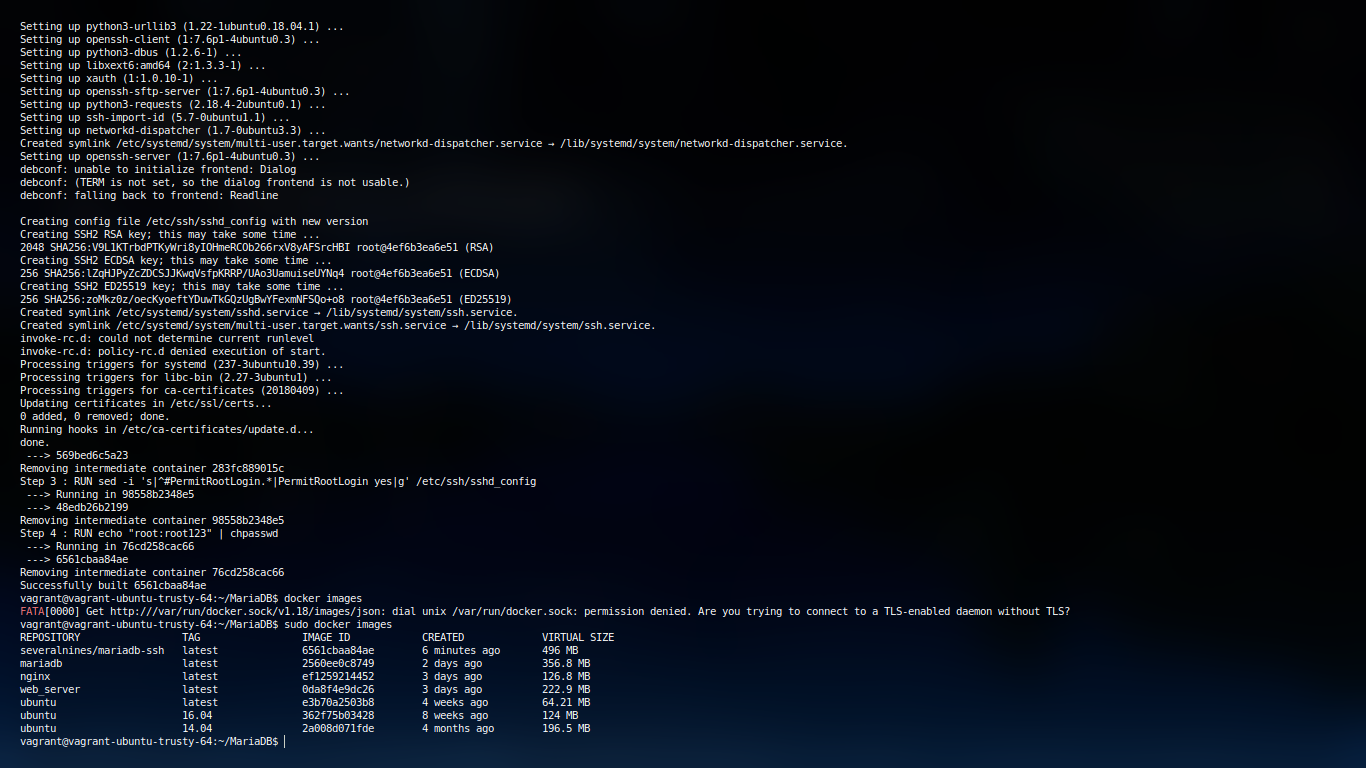Image resolution: width=1366 pixels, height=768 pixels.
Task: Place cursor at the final shell prompt
Action: 285,742
